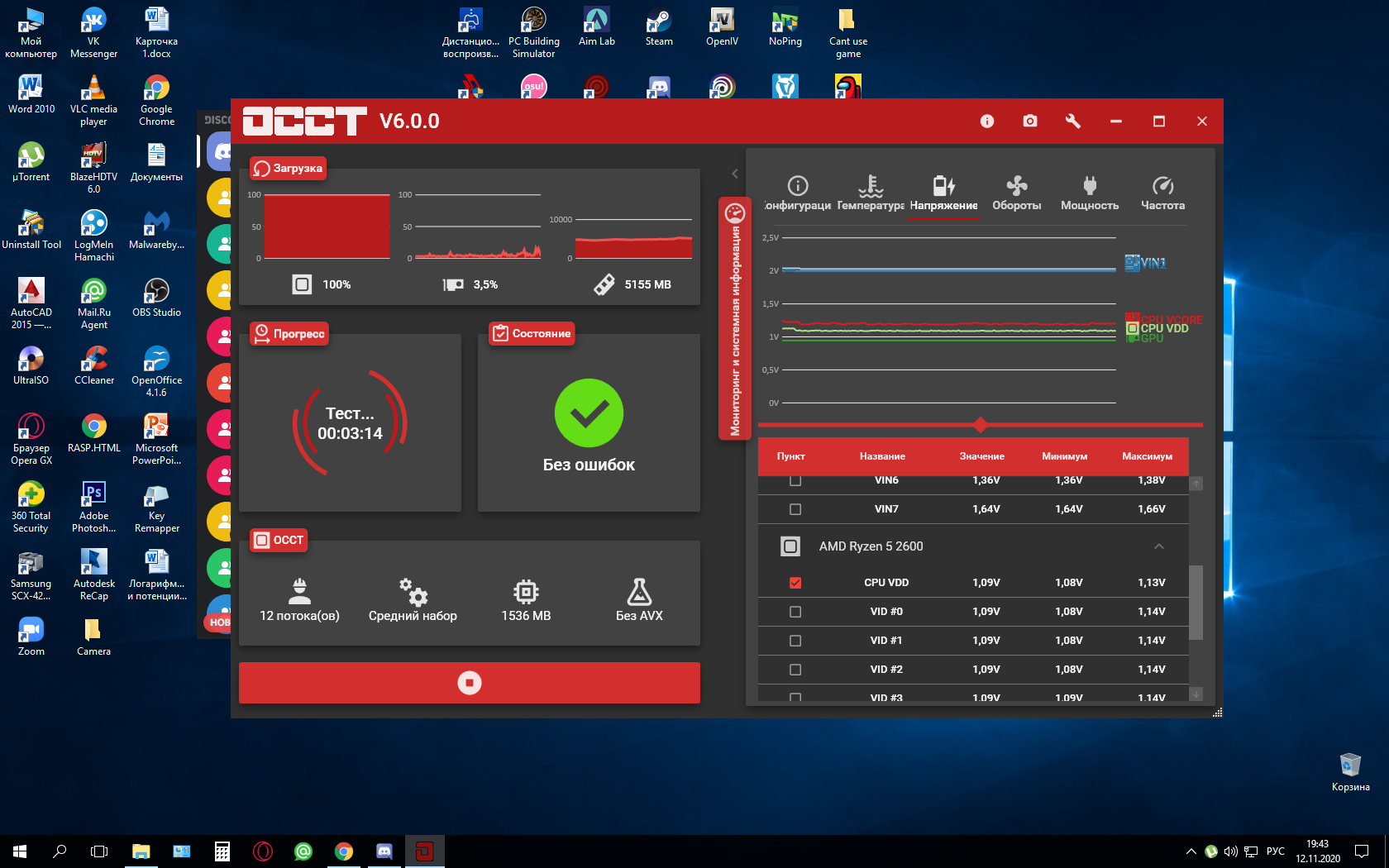Select the Aim Lab desktop icon
This screenshot has width=1389, height=868.
point(597,27)
